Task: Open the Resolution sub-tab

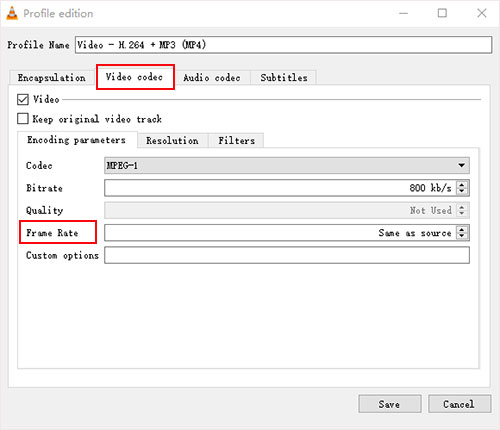Action: click(172, 140)
